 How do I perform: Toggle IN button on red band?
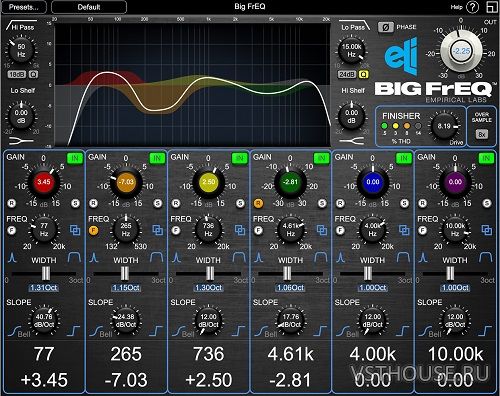75,158
